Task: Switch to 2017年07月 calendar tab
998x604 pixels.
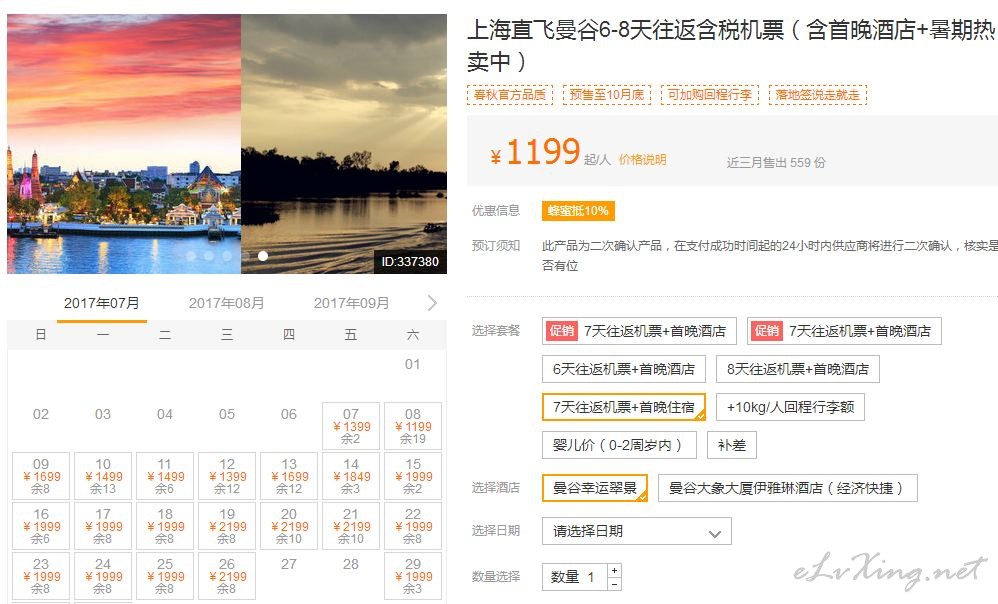Action: pos(102,303)
